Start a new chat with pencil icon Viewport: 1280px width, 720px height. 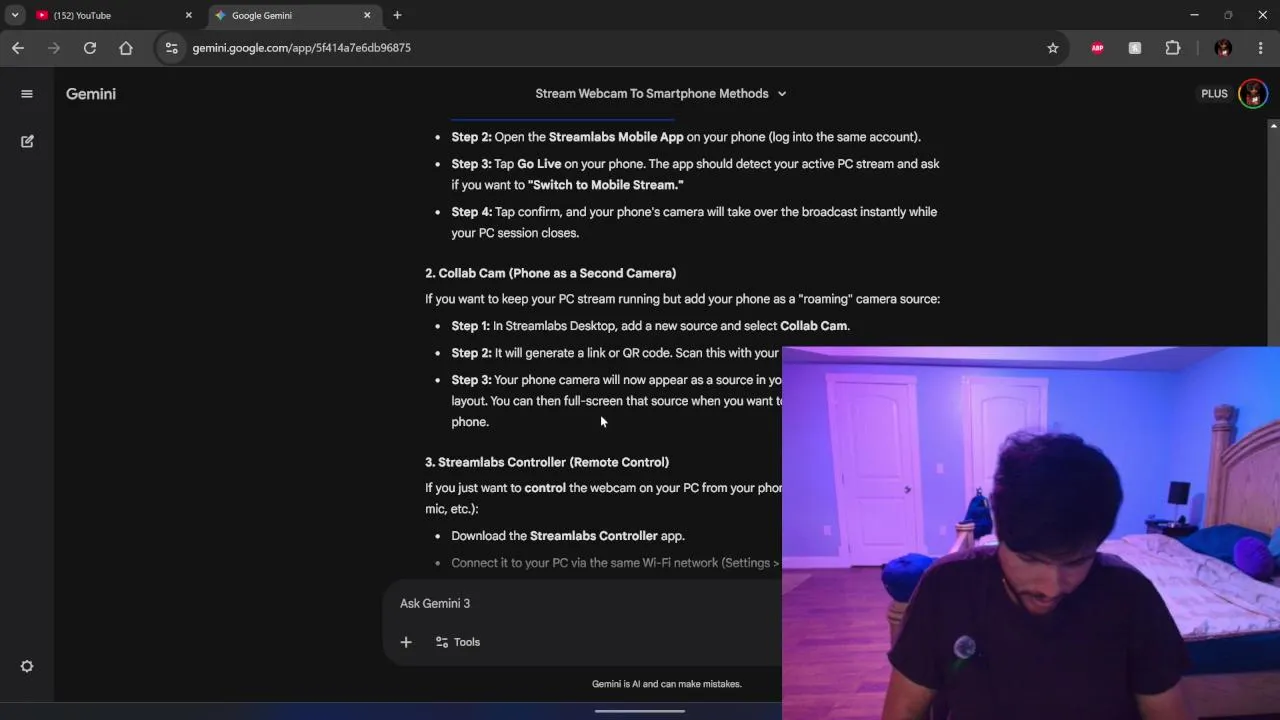click(x=27, y=142)
